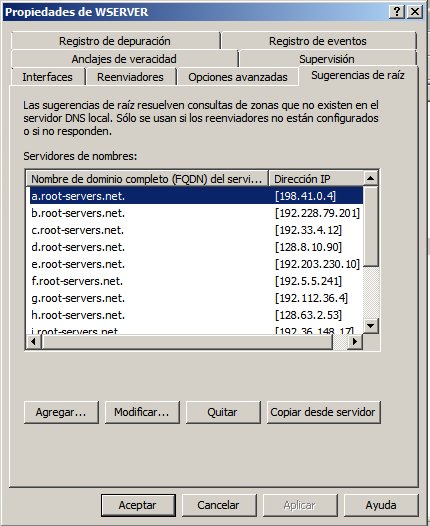The width and height of the screenshot is (430, 526).
Task: Switch to Opciones avanzadas tab
Action: [238, 77]
